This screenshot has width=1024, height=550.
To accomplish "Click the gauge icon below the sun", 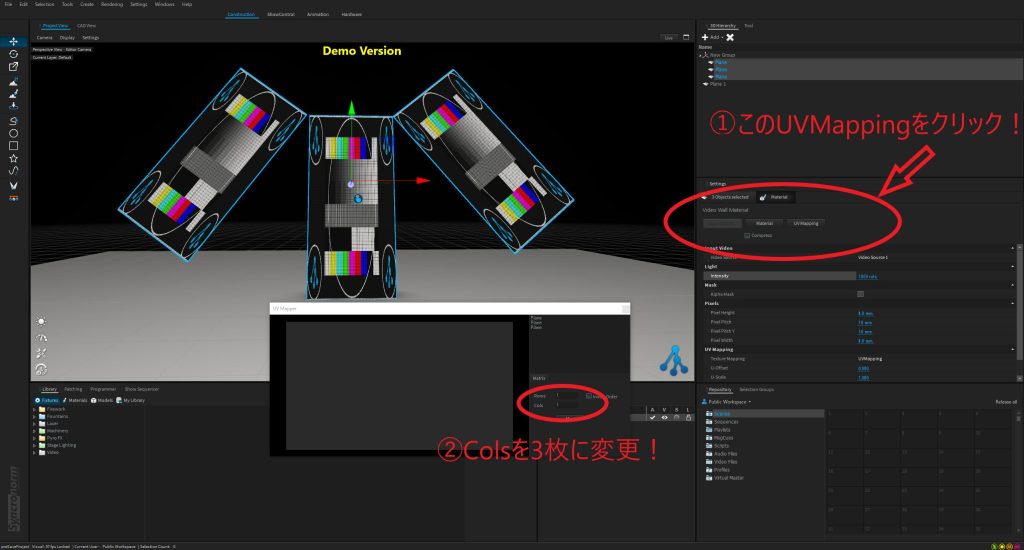I will tap(41, 338).
